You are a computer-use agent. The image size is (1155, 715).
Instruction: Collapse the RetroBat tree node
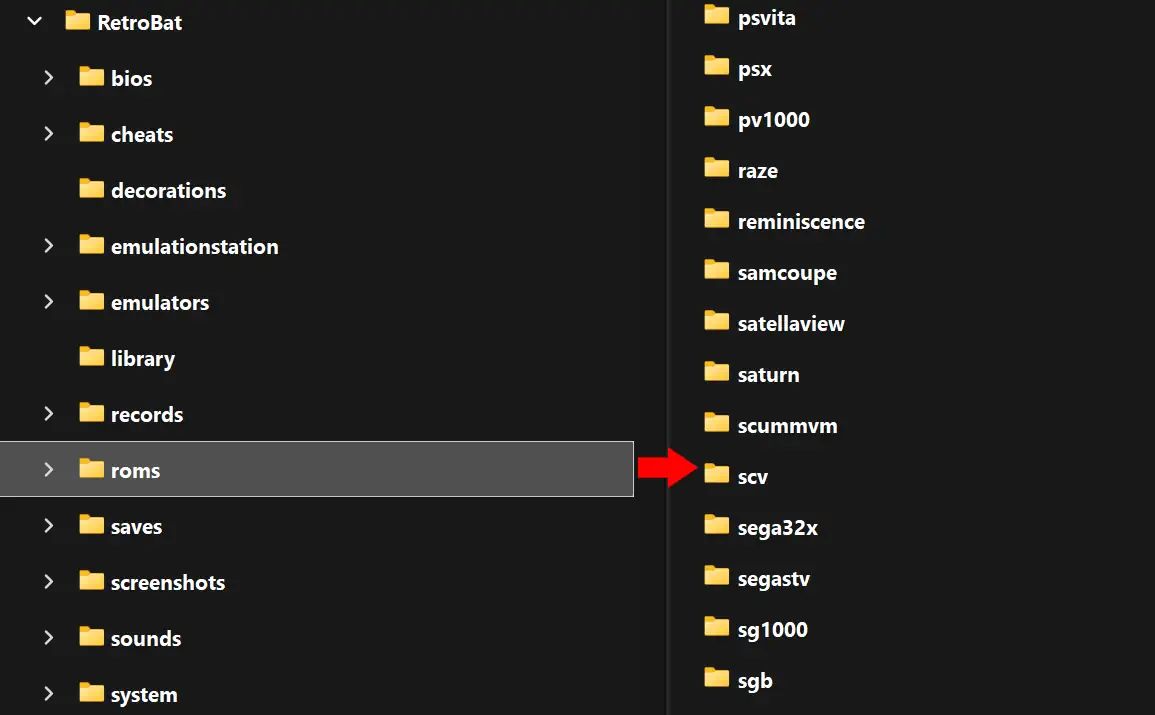[x=35, y=21]
